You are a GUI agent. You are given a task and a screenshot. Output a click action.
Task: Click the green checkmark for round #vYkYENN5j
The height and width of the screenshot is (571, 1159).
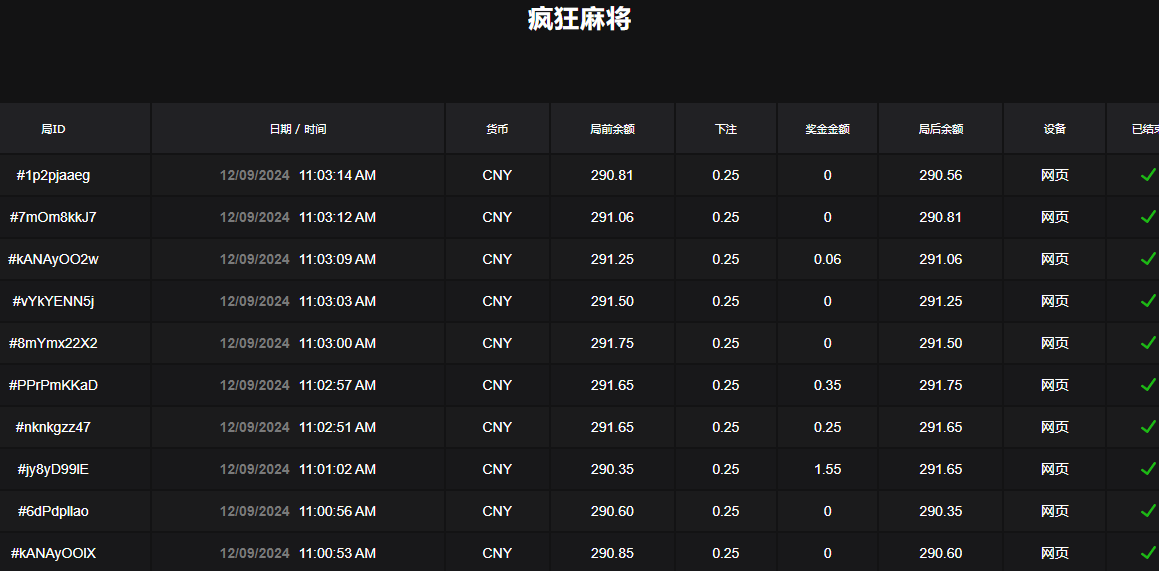click(1148, 301)
